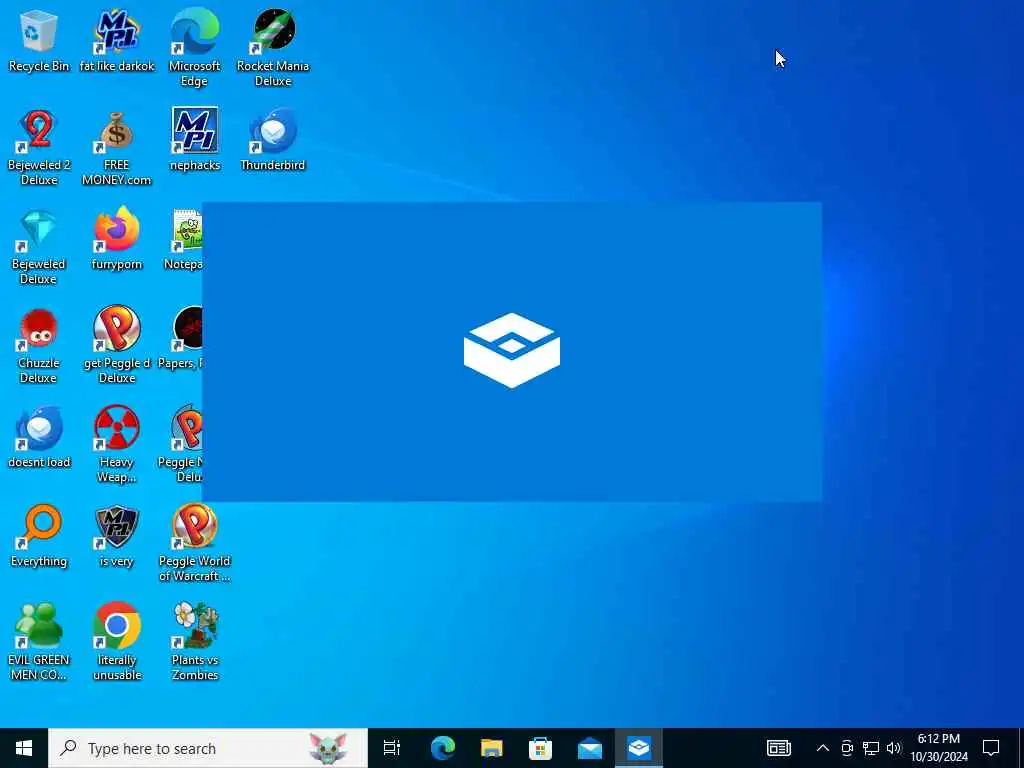Open Task View from the taskbar
This screenshot has width=1024, height=768.
[x=392, y=748]
